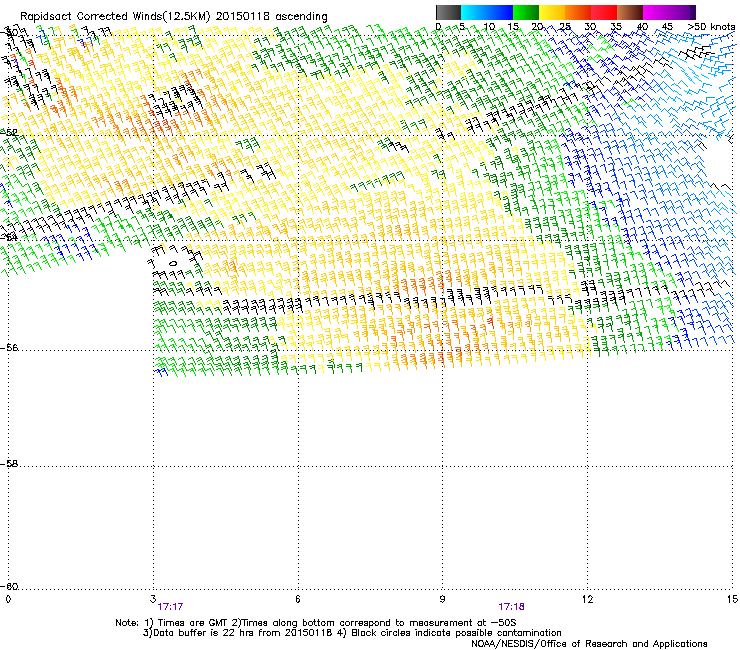Click the legend scale label '10'

489,27
